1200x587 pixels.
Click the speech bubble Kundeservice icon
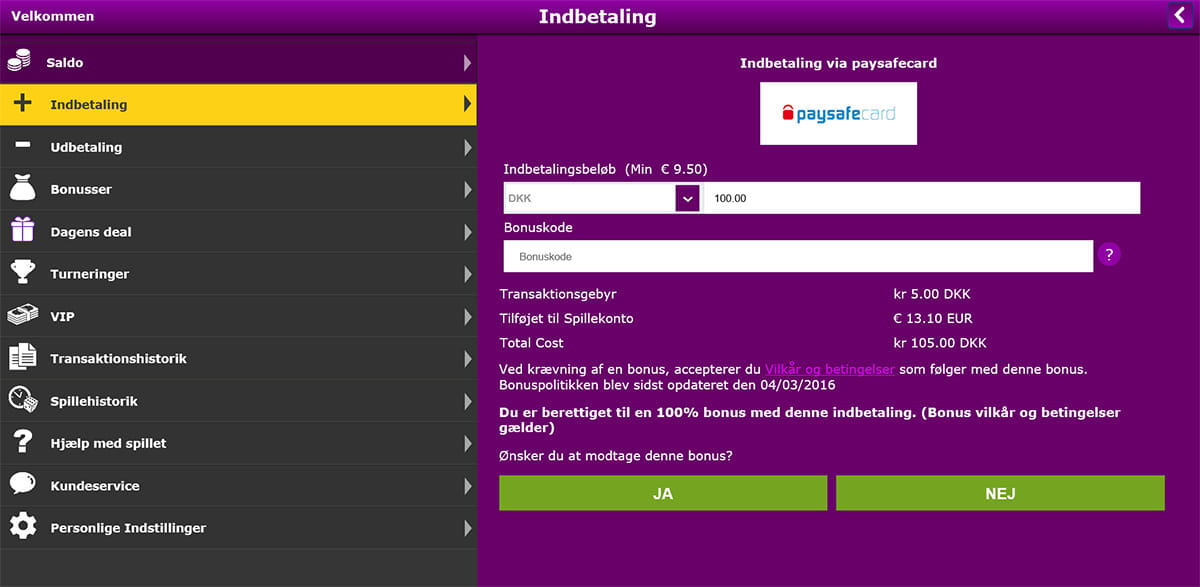[x=22, y=485]
